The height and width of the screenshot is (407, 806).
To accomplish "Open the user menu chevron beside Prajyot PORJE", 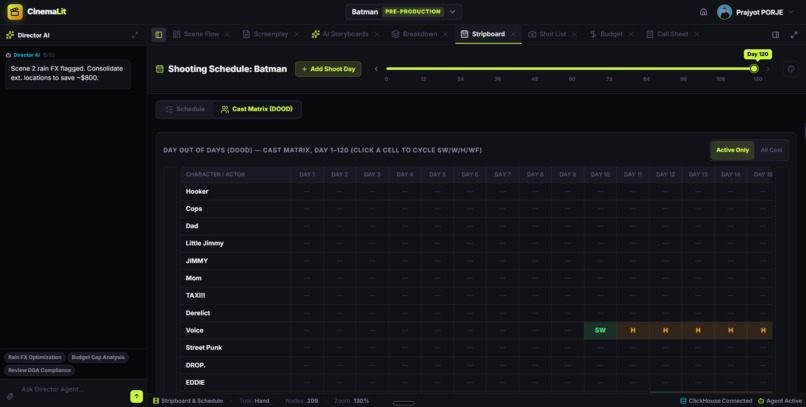I will point(792,12).
